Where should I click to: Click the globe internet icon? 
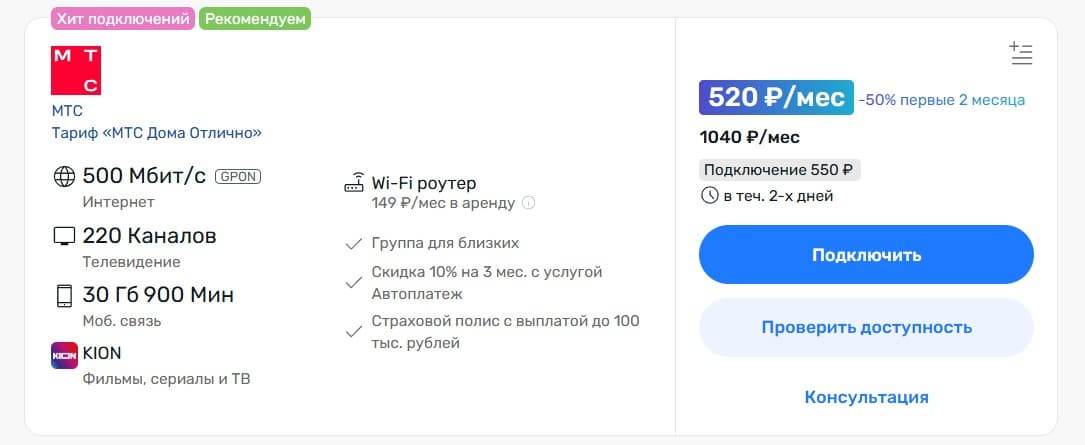pyautogui.click(x=64, y=176)
